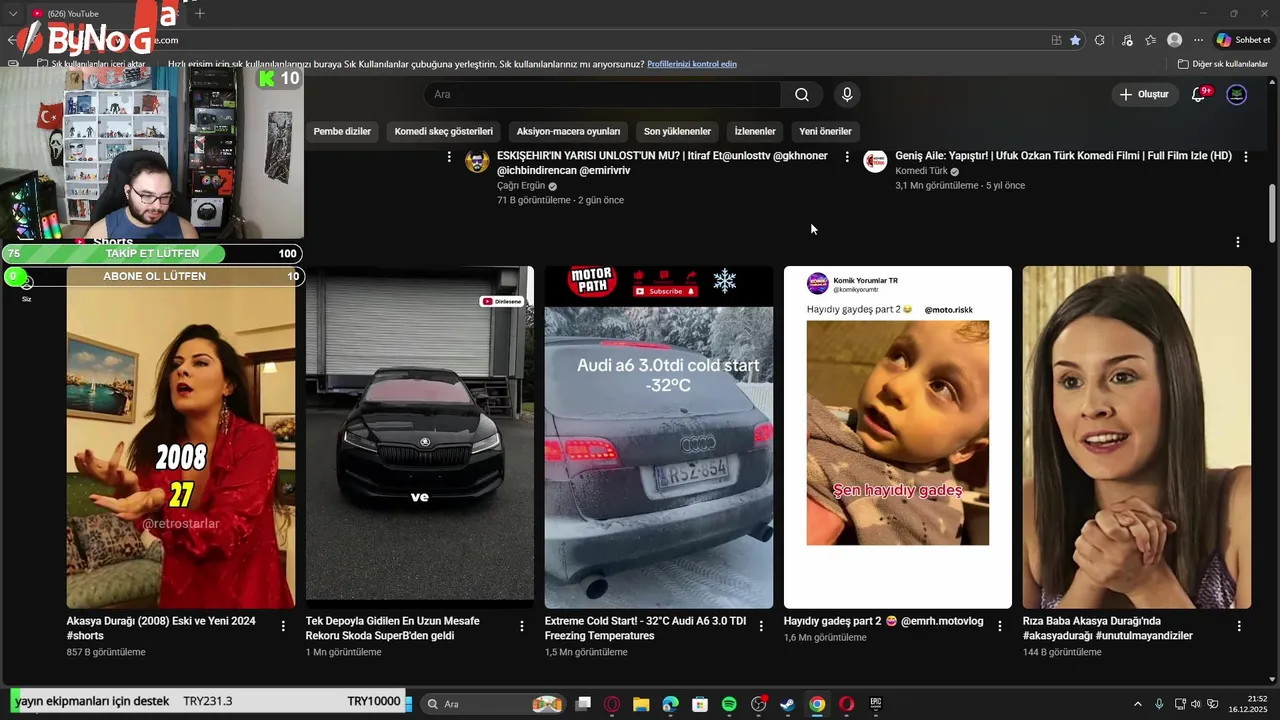
Task: Open Steam from the taskbar
Action: 788,704
